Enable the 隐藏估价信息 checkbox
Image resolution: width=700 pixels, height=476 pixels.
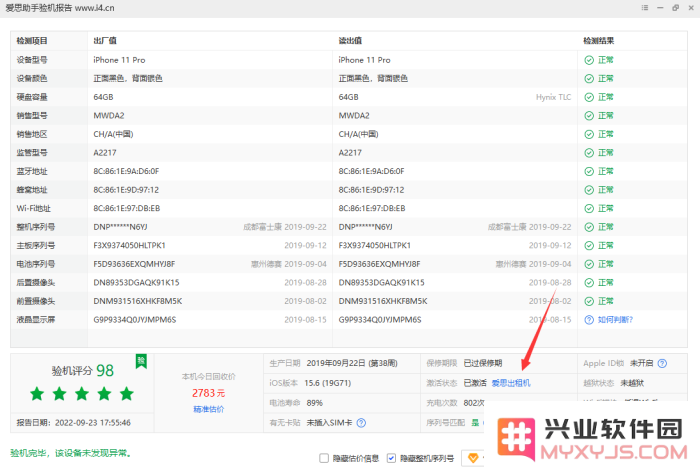[324, 458]
